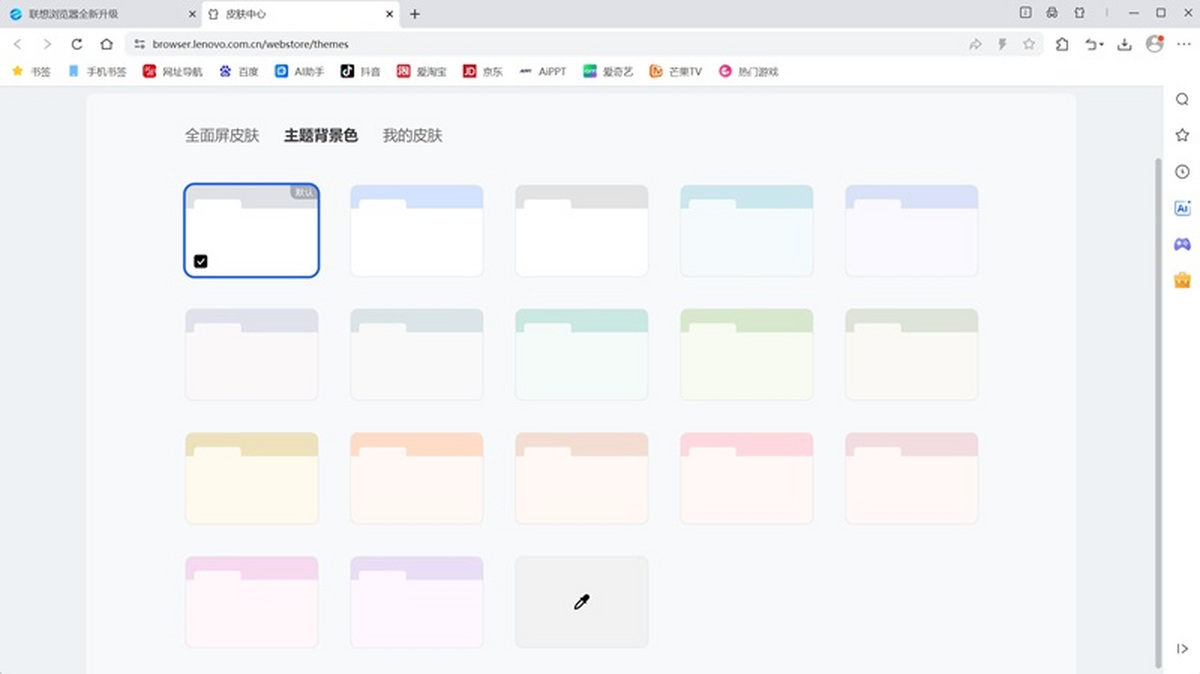
Task: Open the 书签 bookmarks folder
Action: tap(31, 72)
